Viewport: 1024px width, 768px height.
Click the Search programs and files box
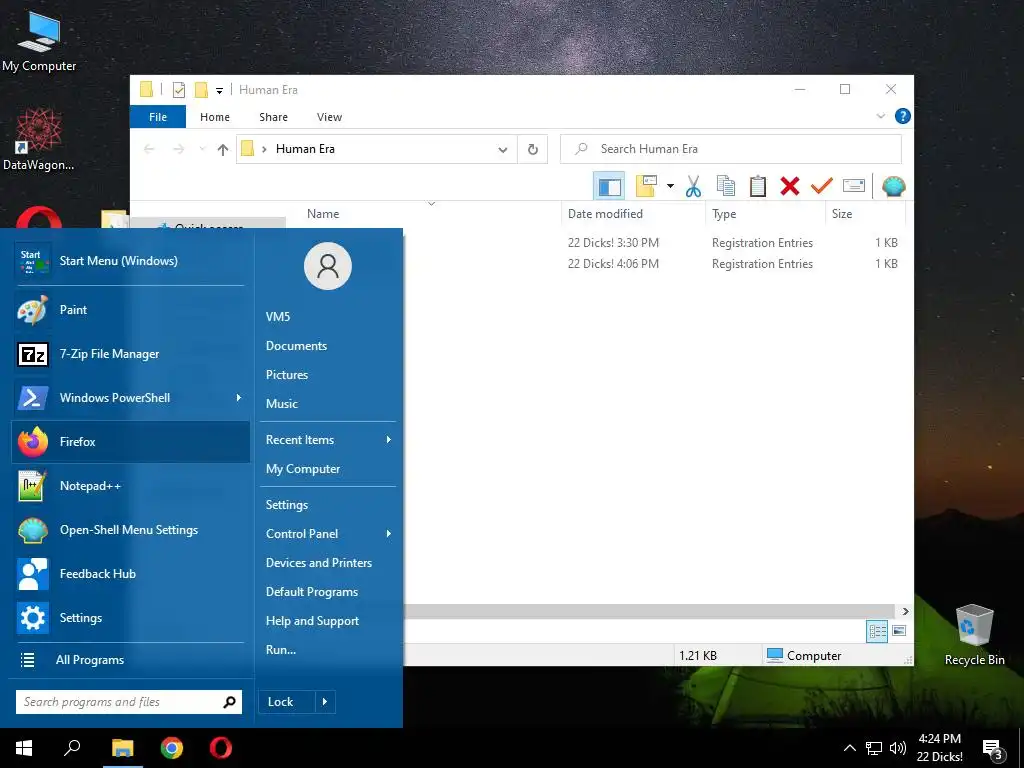pyautogui.click(x=129, y=702)
